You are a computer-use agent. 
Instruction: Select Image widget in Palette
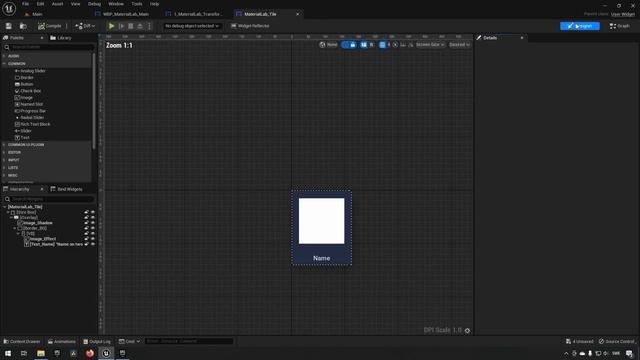(24, 98)
